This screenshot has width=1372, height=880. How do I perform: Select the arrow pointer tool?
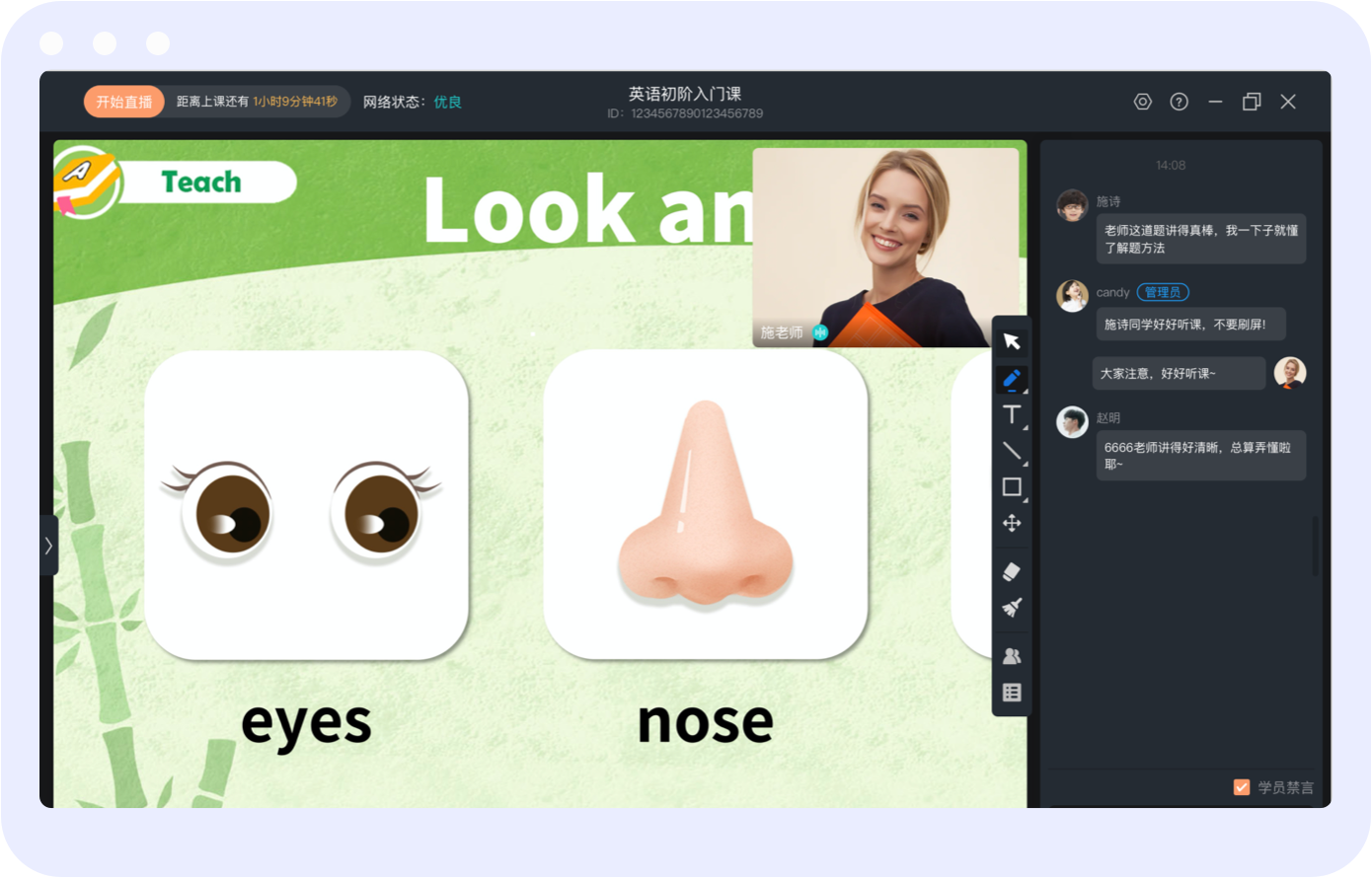(1012, 341)
